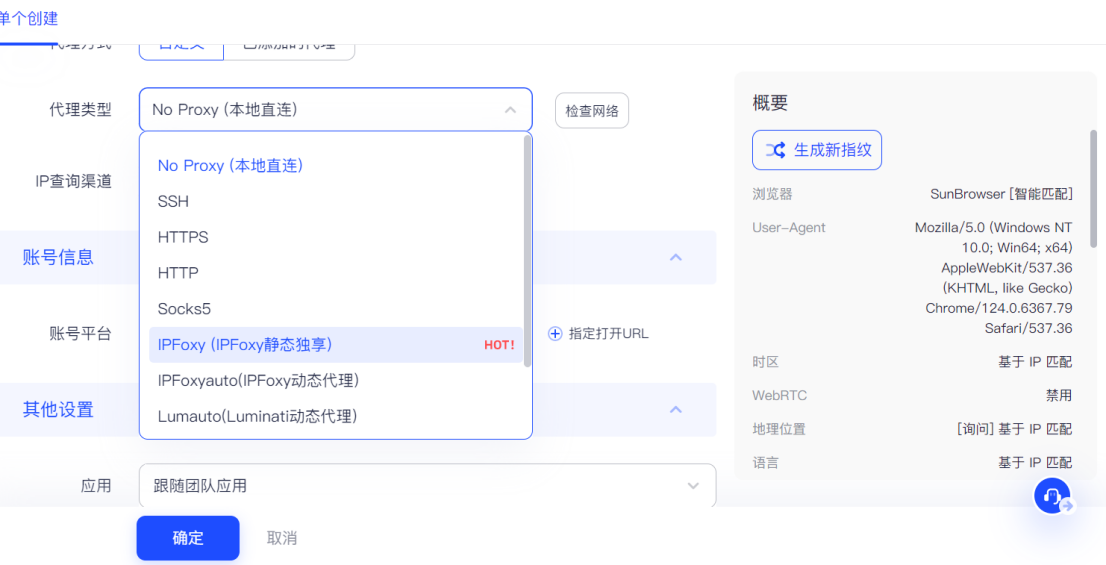Click the 检查网络 button
Screen dimensions: 1106x565
point(592,111)
